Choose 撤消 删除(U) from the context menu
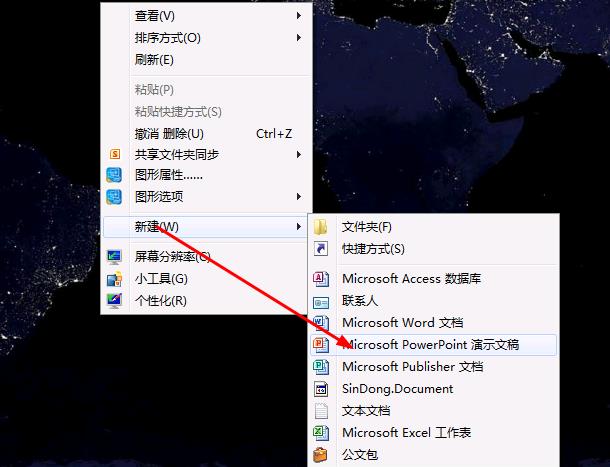 point(169,133)
